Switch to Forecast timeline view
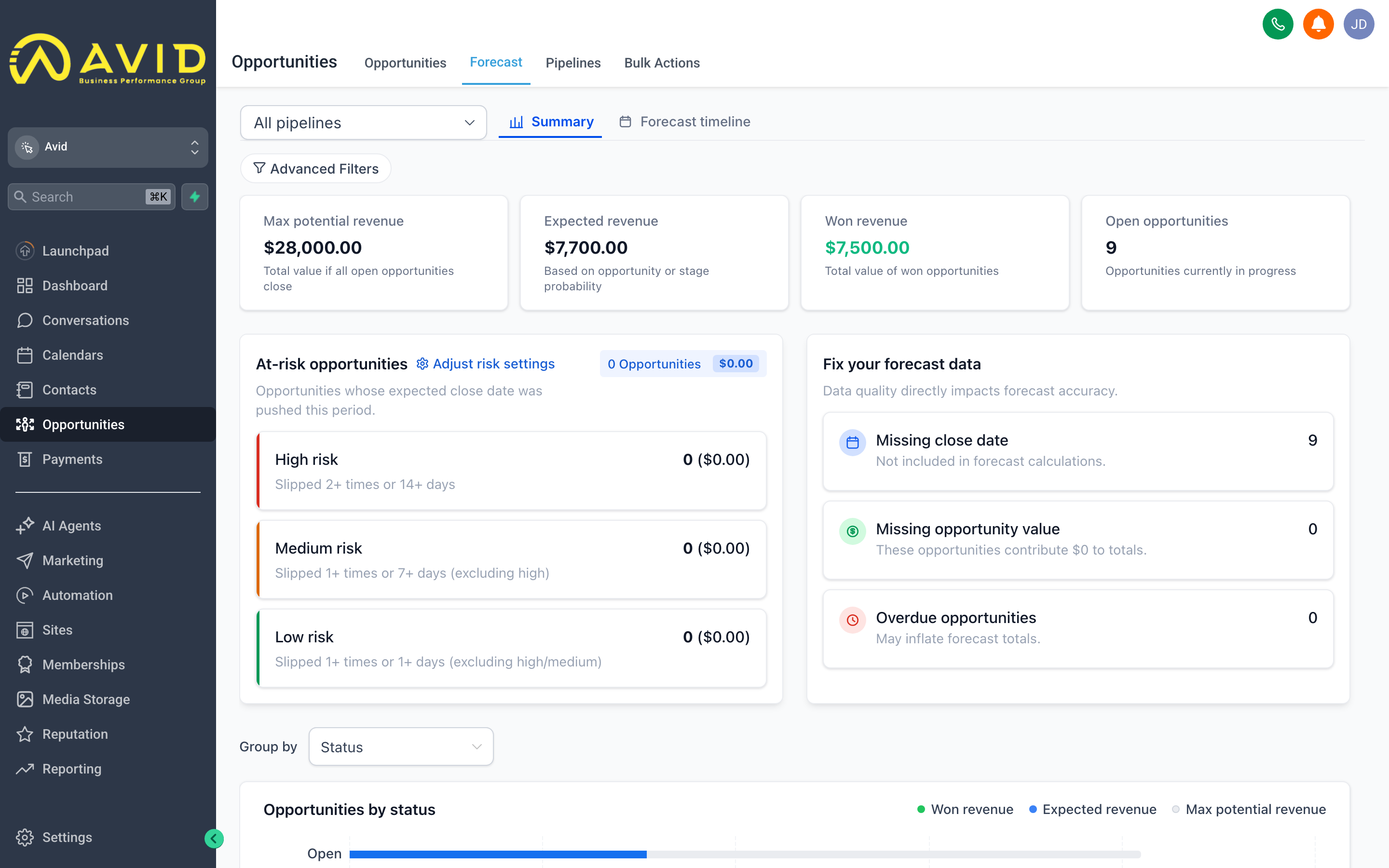 point(685,122)
